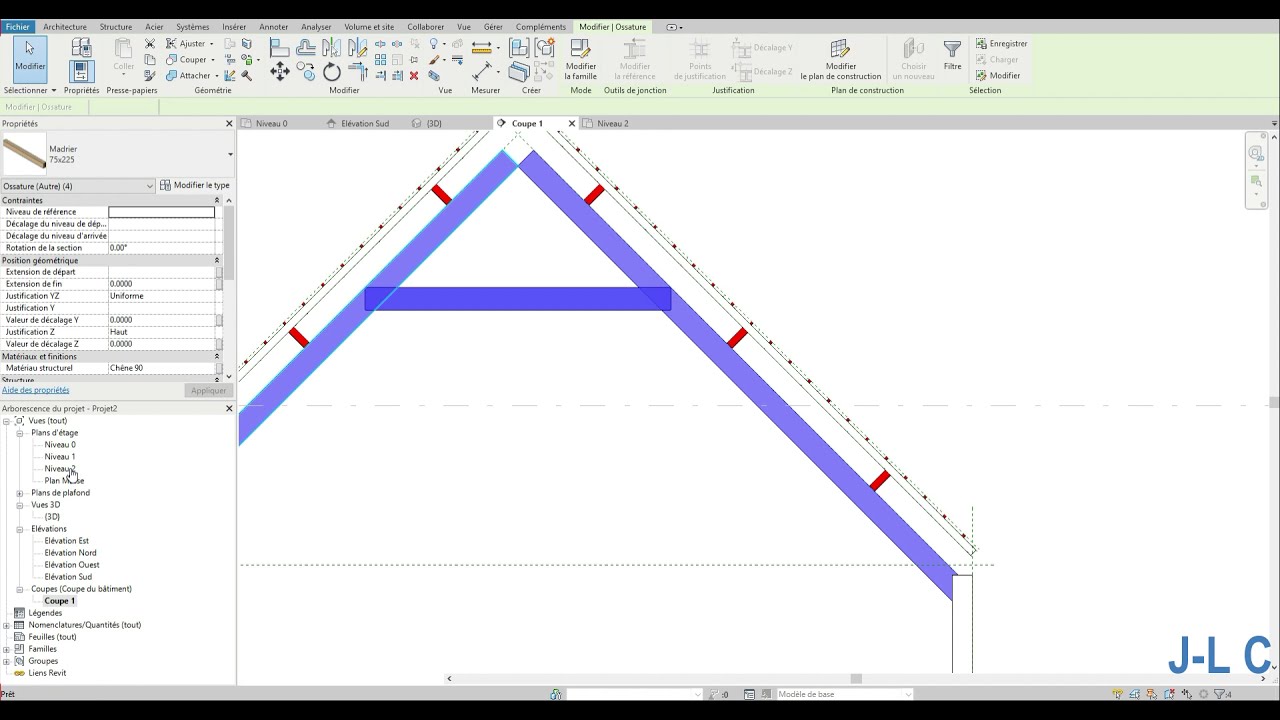Click the horizontal scrollbar thumb in view
The width and height of the screenshot is (1280, 720).
tap(855, 678)
